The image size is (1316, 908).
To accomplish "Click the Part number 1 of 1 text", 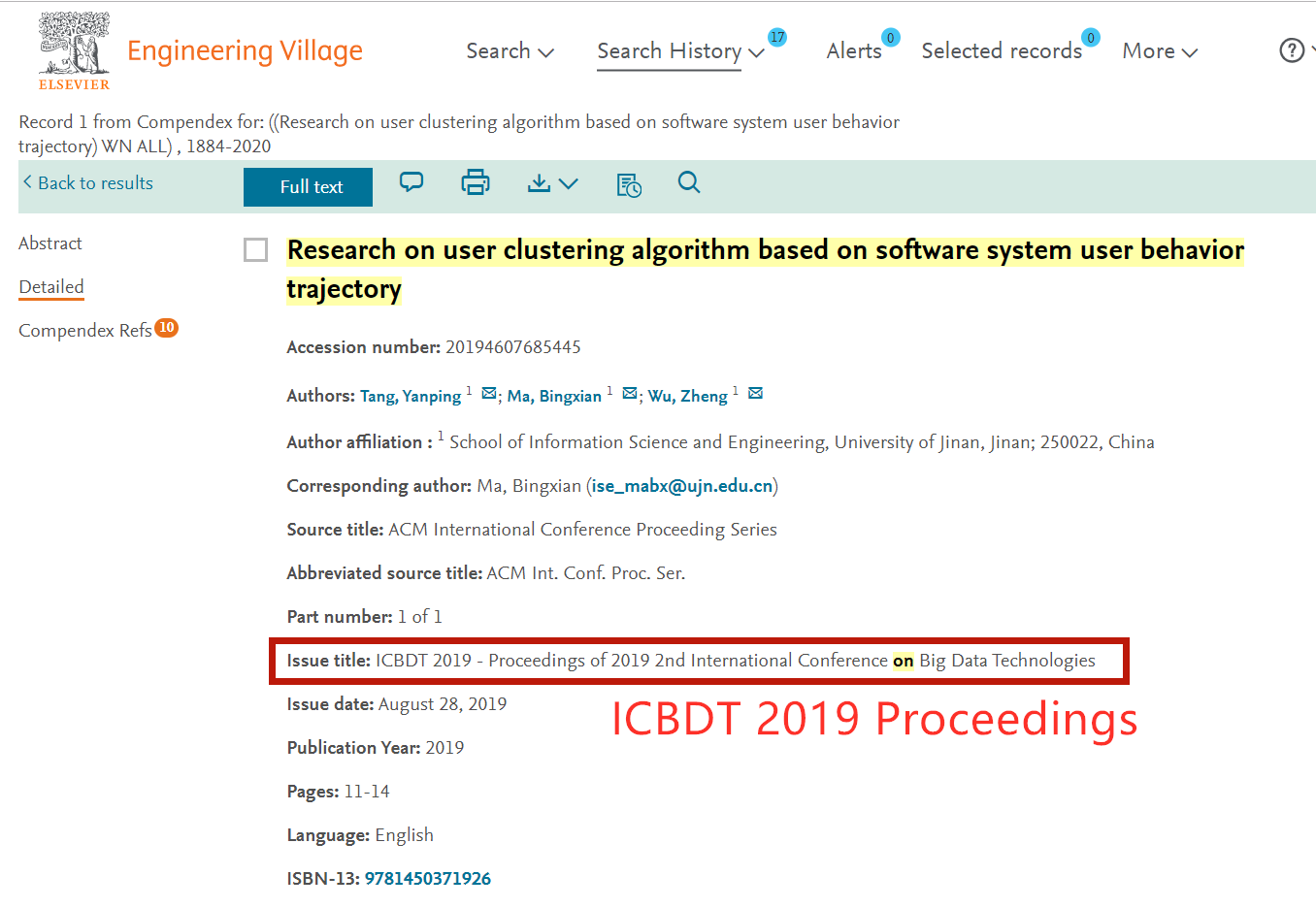I will click(x=420, y=617).
